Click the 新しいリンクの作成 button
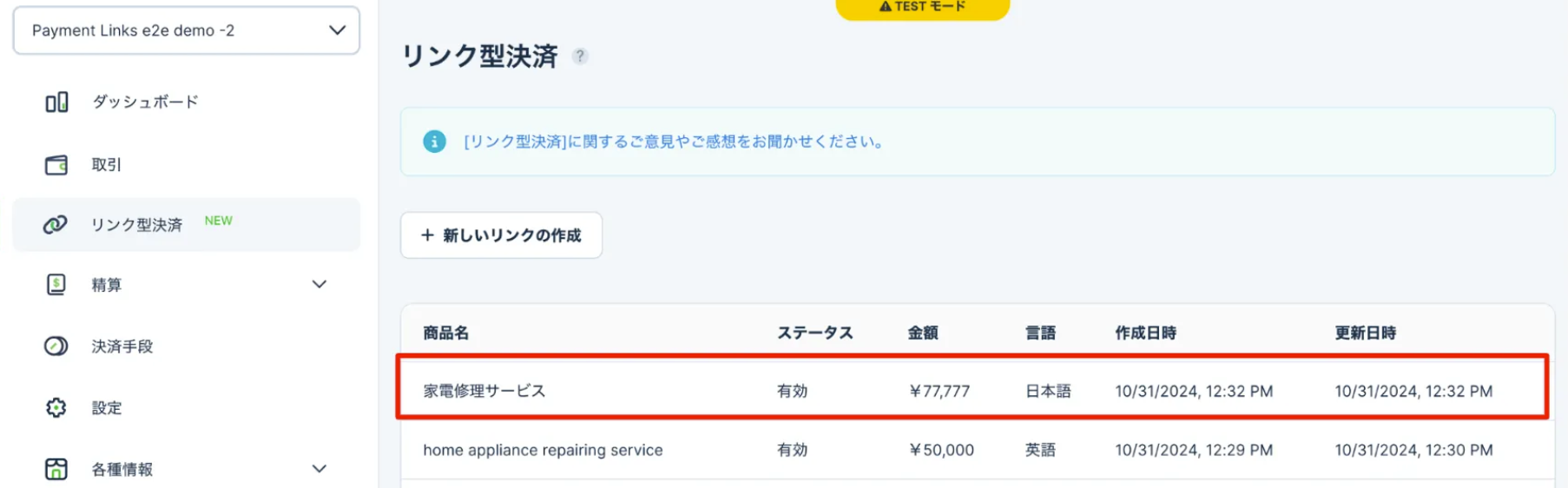This screenshot has width=1568, height=488. 501,235
